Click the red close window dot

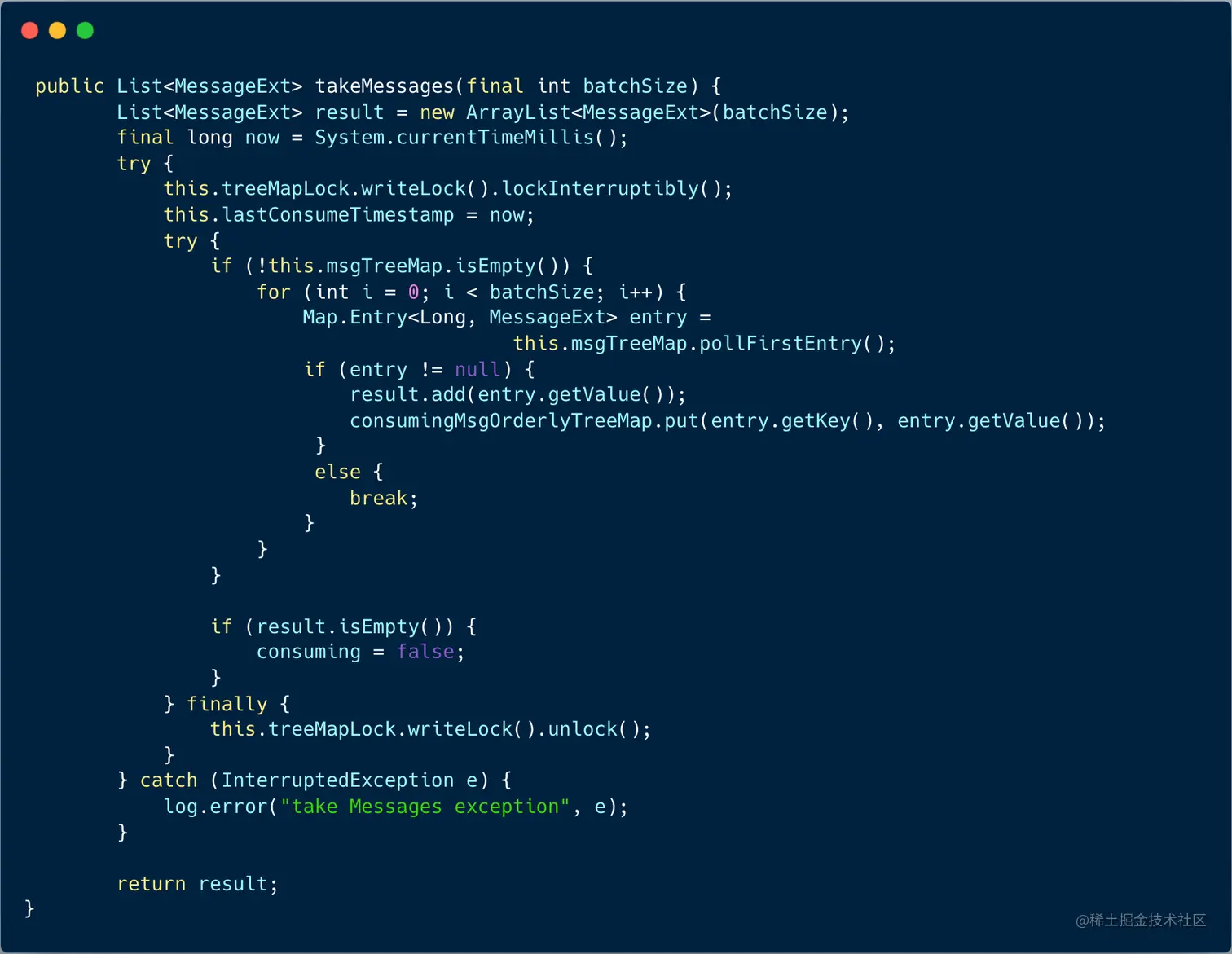[30, 31]
